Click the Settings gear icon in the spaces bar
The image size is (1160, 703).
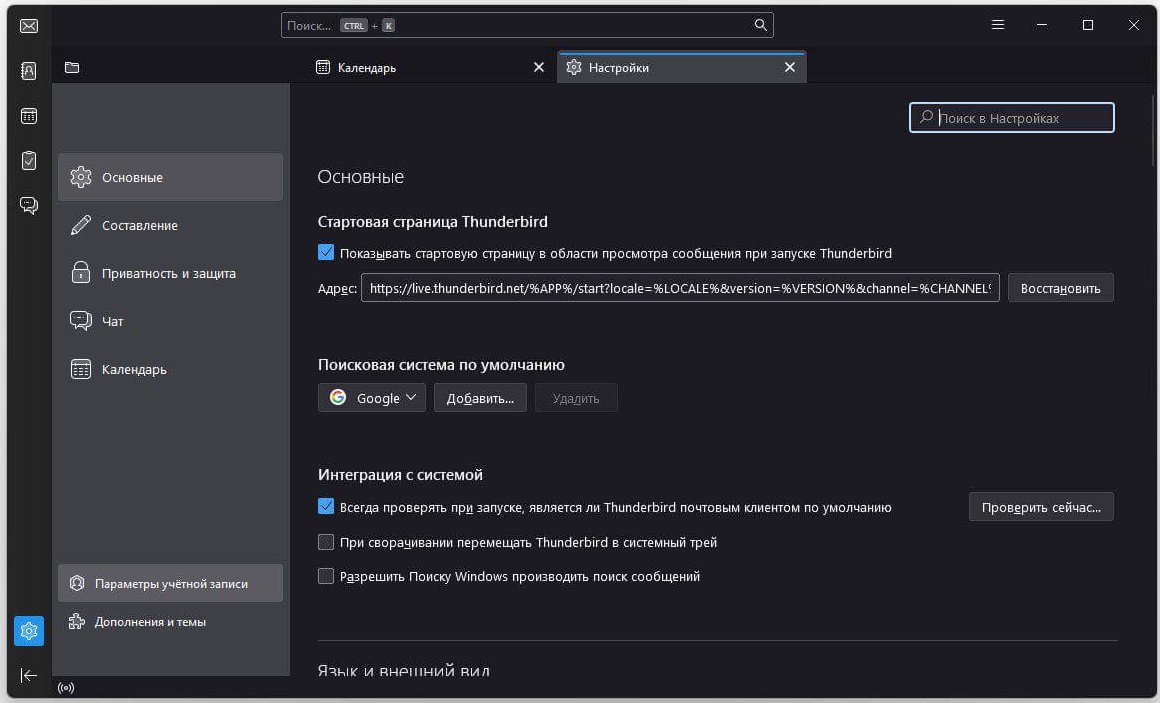click(29, 631)
